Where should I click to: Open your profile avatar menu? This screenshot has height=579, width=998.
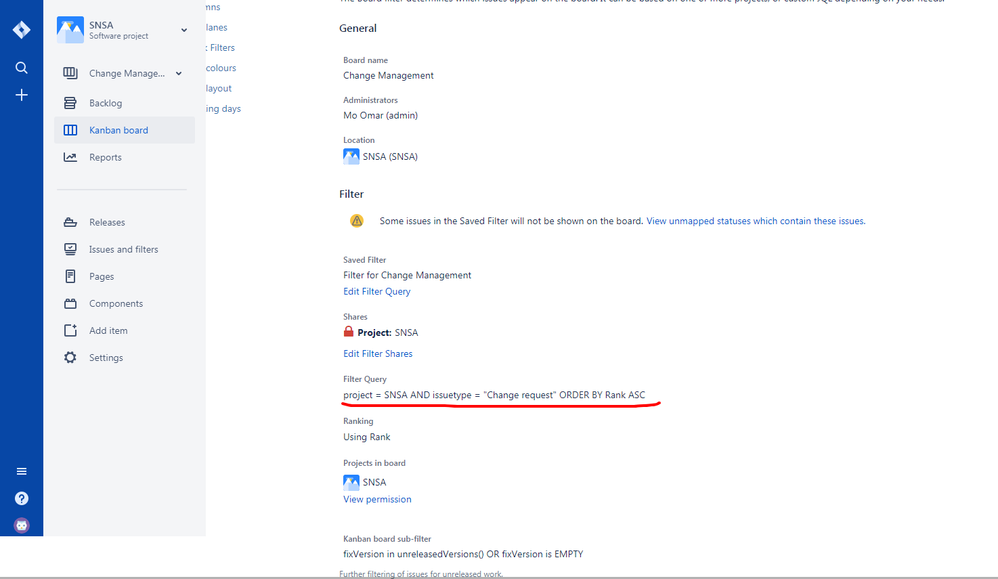[21, 524]
